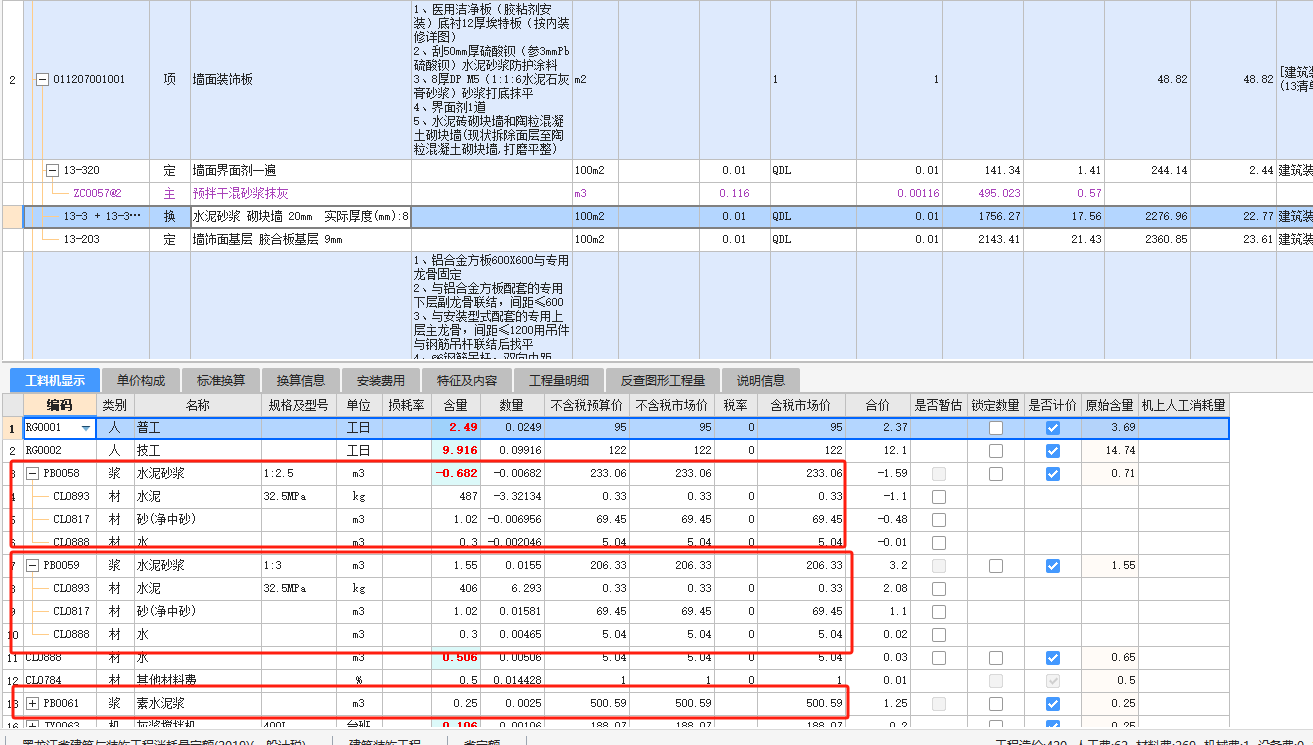Switch to the 换算信息 tab
This screenshot has width=1313, height=745.
(x=300, y=380)
